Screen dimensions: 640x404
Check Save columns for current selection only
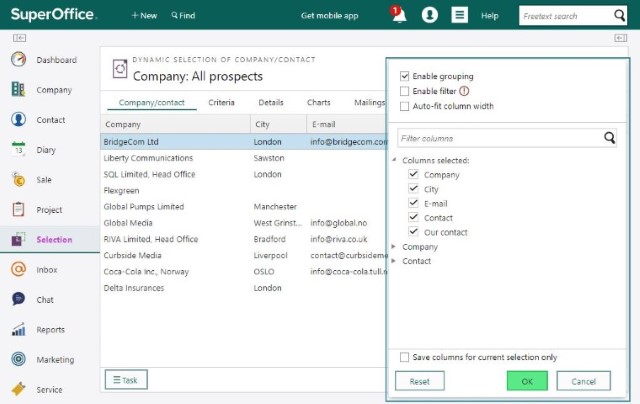[404, 357]
